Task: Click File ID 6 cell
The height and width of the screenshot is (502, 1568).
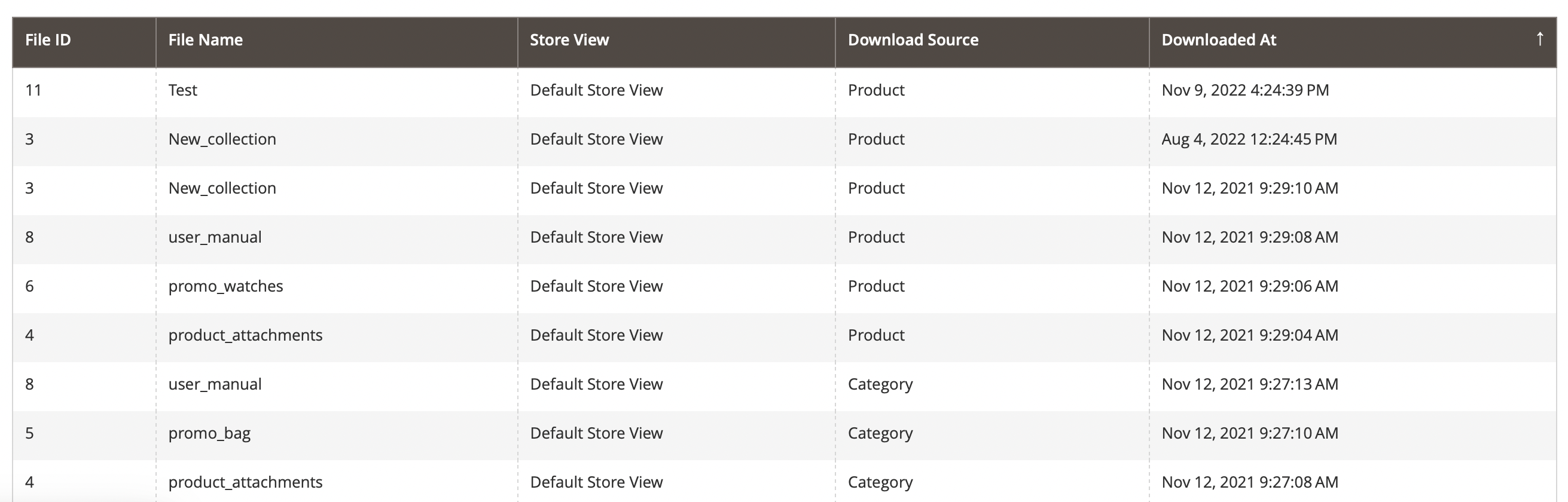Action: [x=29, y=286]
